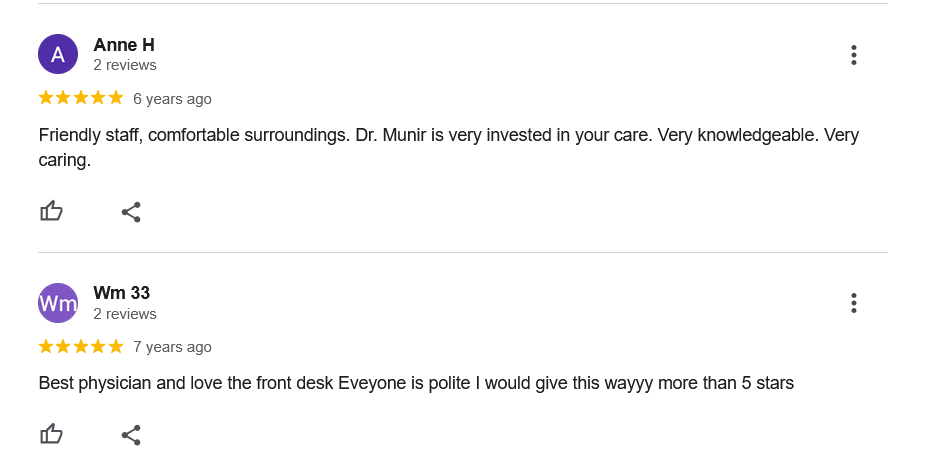Screen dimensions: 943x475
Task: Click the '6 years ago' timestamp
Action: click(x=172, y=99)
